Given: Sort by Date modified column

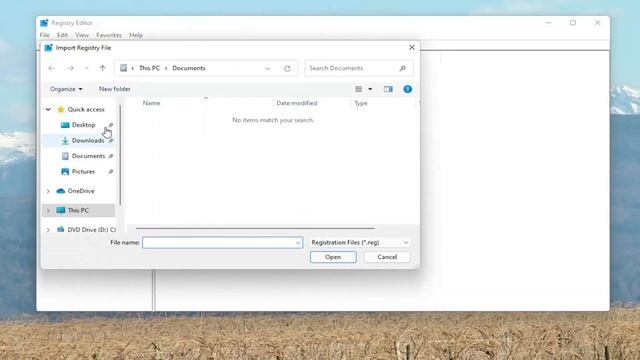Looking at the screenshot, I should [297, 103].
